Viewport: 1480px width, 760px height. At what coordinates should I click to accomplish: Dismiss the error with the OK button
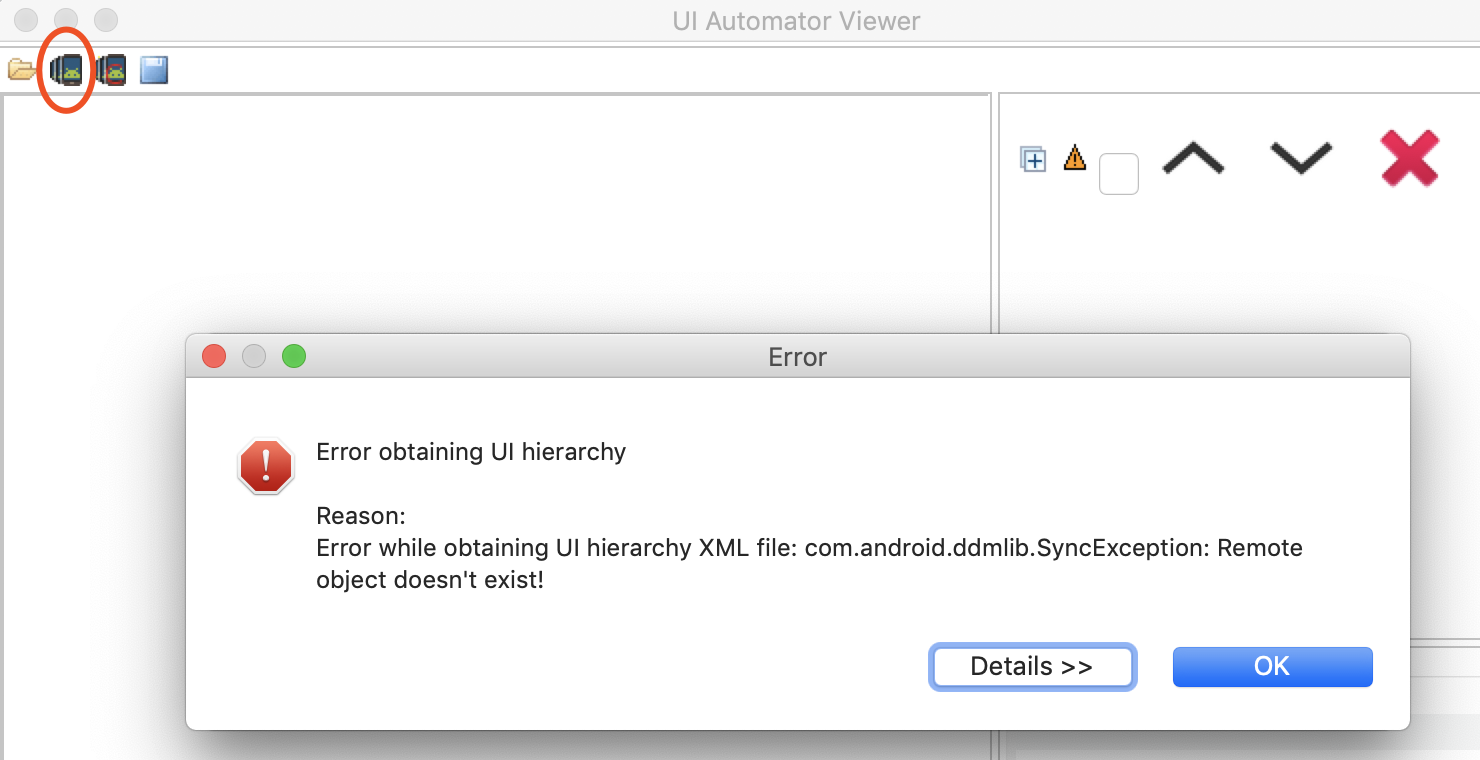tap(1272, 667)
